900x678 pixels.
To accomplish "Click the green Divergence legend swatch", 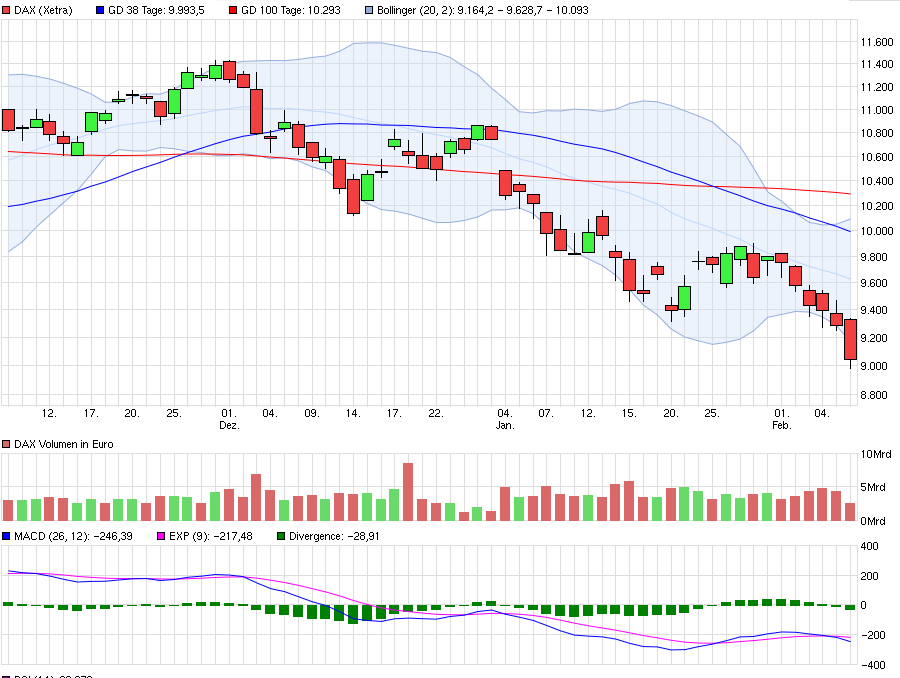I will (x=281, y=536).
